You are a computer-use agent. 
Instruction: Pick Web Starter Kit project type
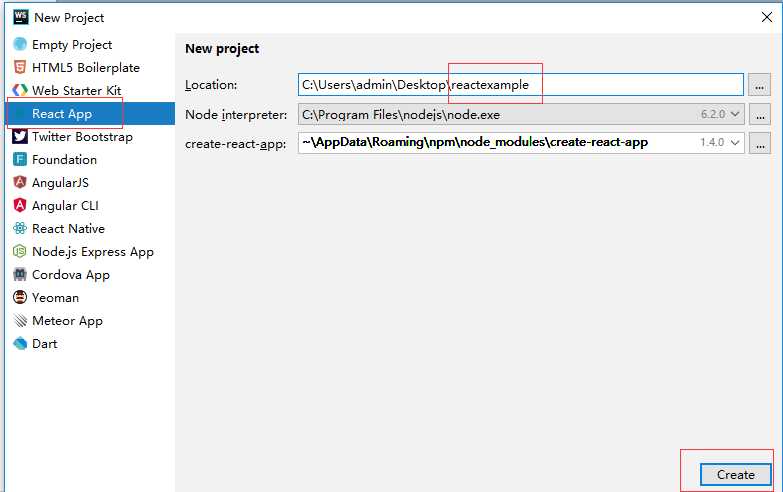click(90, 90)
